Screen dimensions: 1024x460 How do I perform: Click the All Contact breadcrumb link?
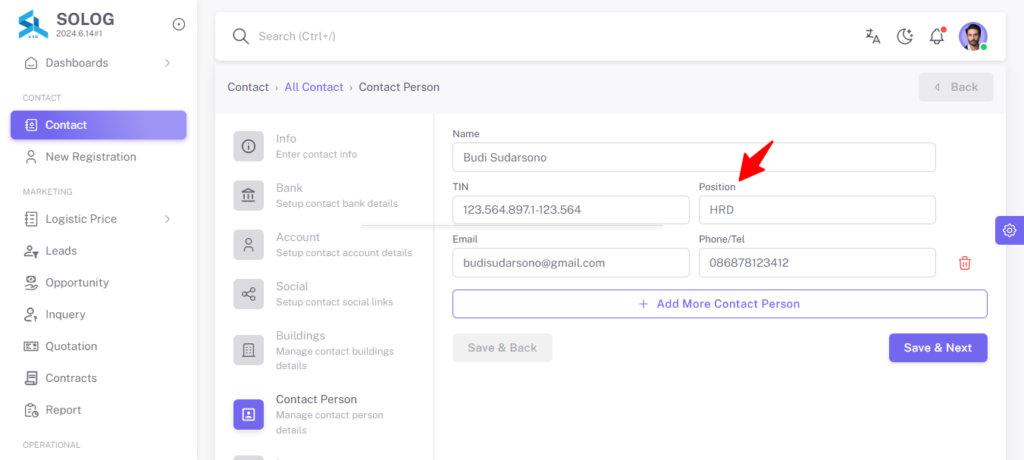tap(313, 87)
